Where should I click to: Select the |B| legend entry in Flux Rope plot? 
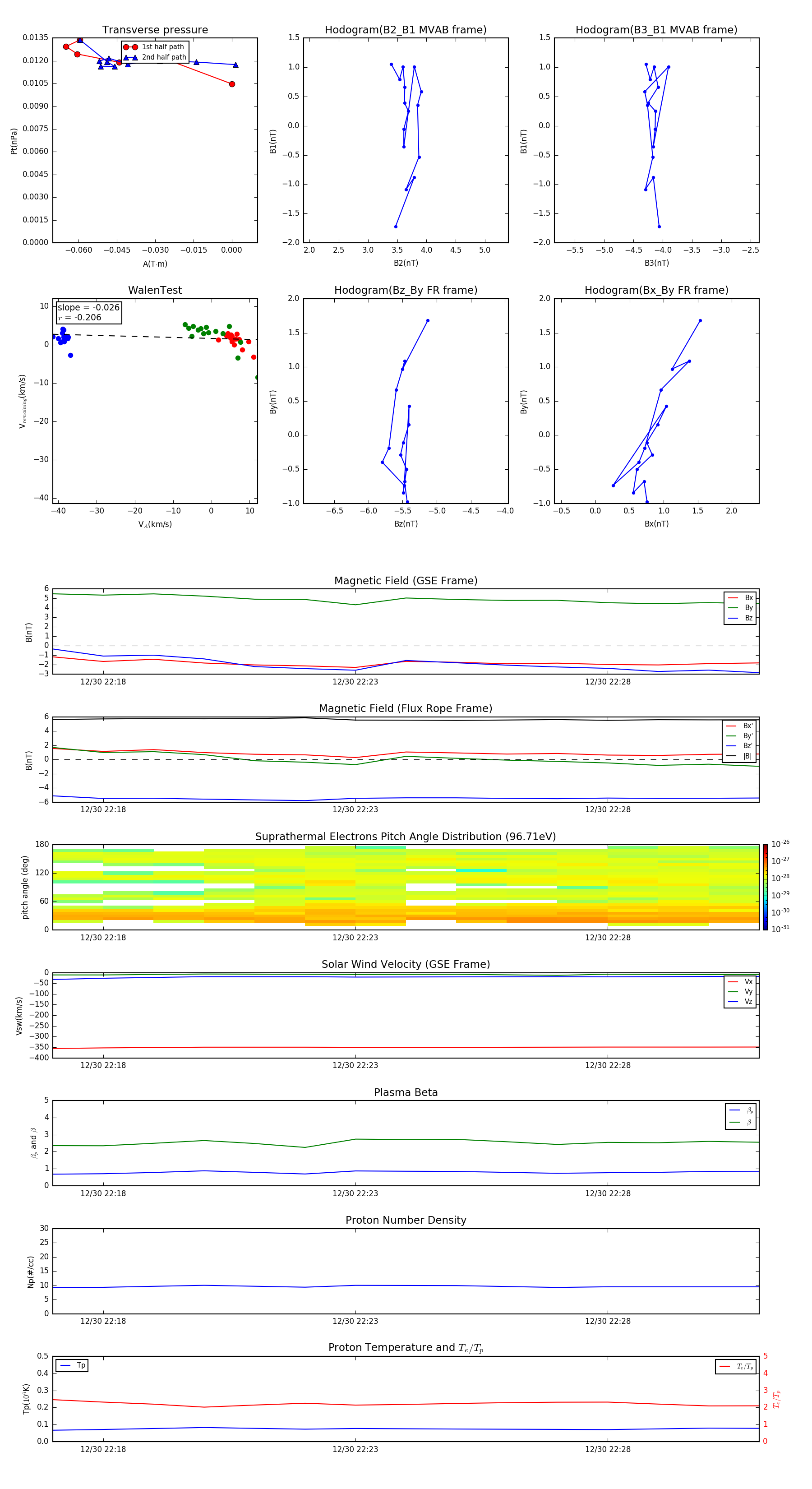coord(740,756)
